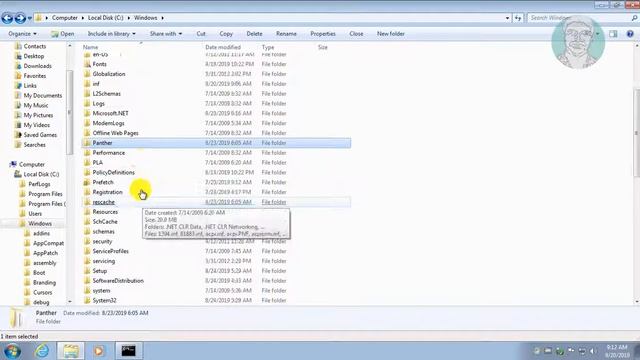
Task: Click the file list vertical scrollbar
Action: [x=636, y=133]
